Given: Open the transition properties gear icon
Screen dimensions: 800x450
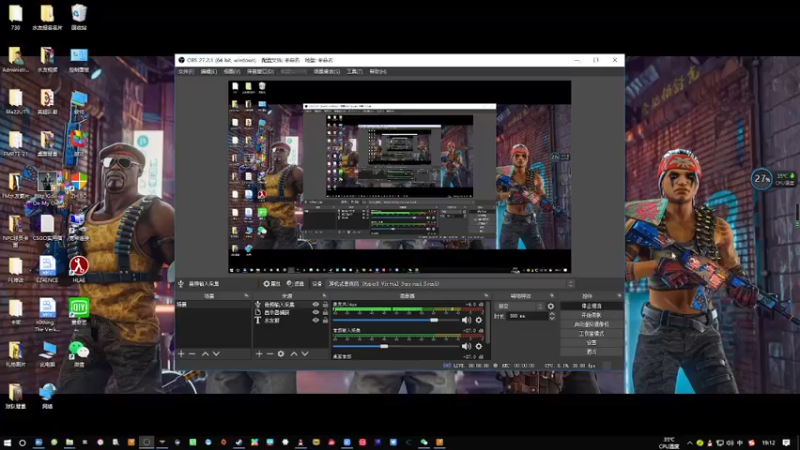Looking at the screenshot, I should tap(551, 306).
